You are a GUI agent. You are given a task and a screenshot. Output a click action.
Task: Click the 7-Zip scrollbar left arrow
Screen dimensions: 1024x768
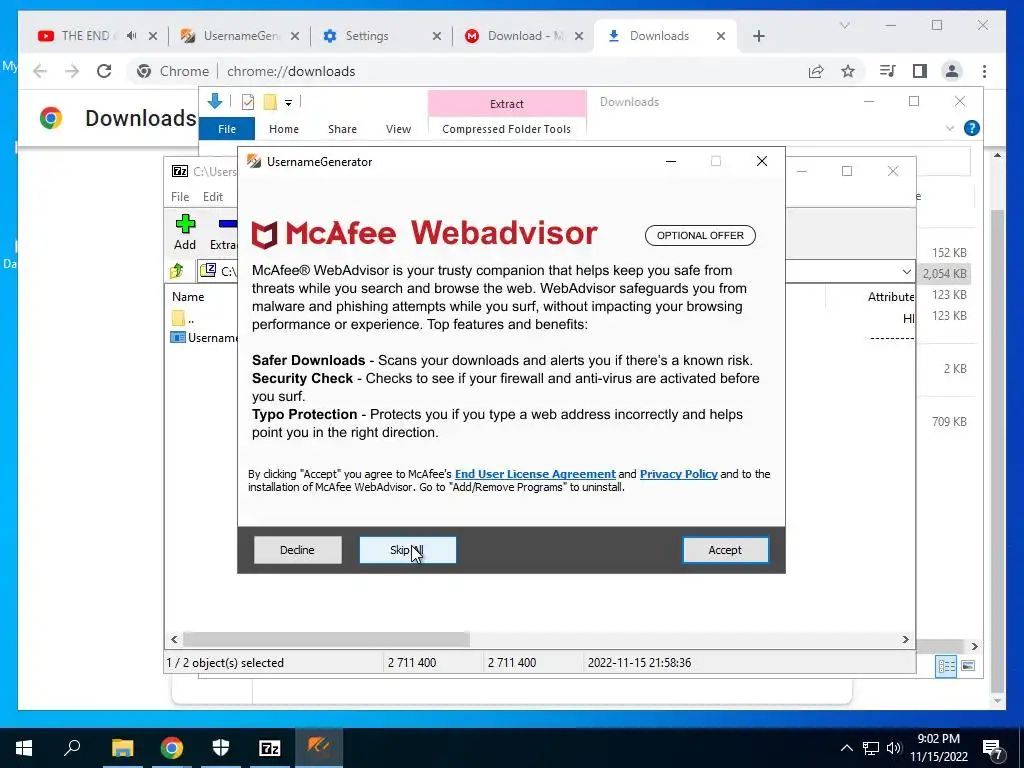[174, 639]
